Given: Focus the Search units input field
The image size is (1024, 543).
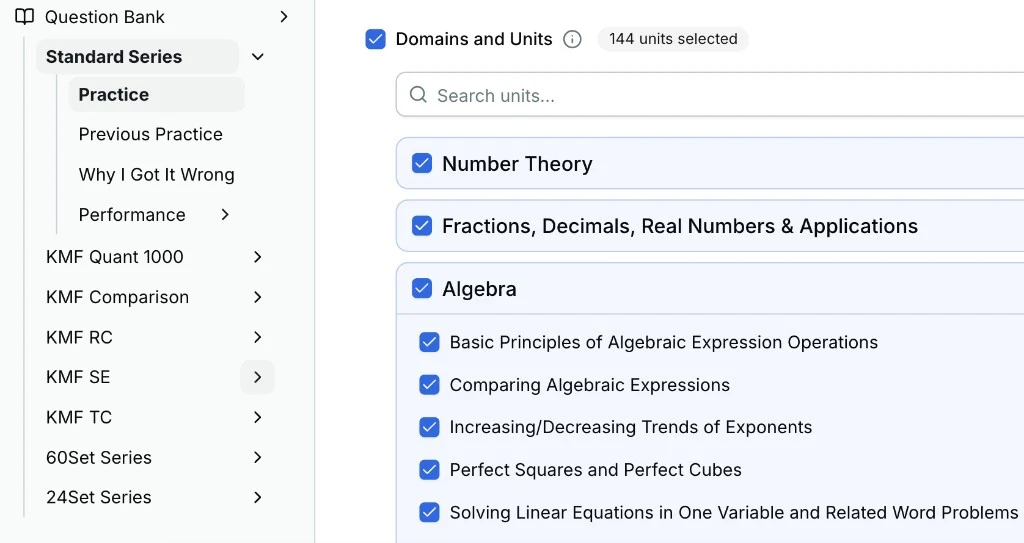Looking at the screenshot, I should point(710,95).
